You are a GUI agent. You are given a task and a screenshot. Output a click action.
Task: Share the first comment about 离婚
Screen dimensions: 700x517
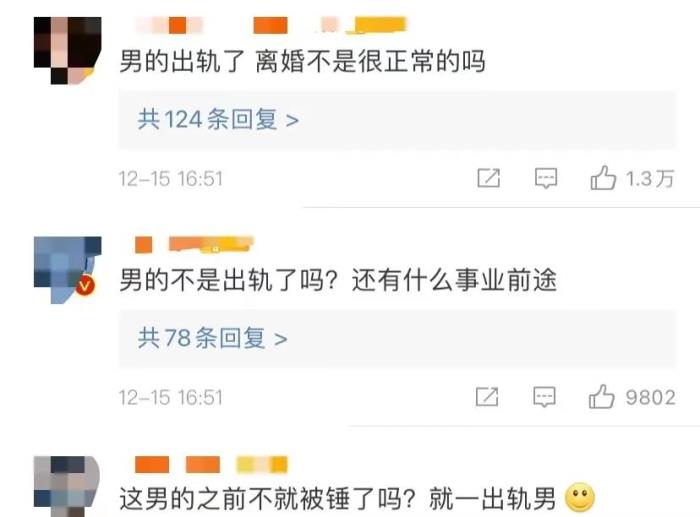(x=488, y=178)
